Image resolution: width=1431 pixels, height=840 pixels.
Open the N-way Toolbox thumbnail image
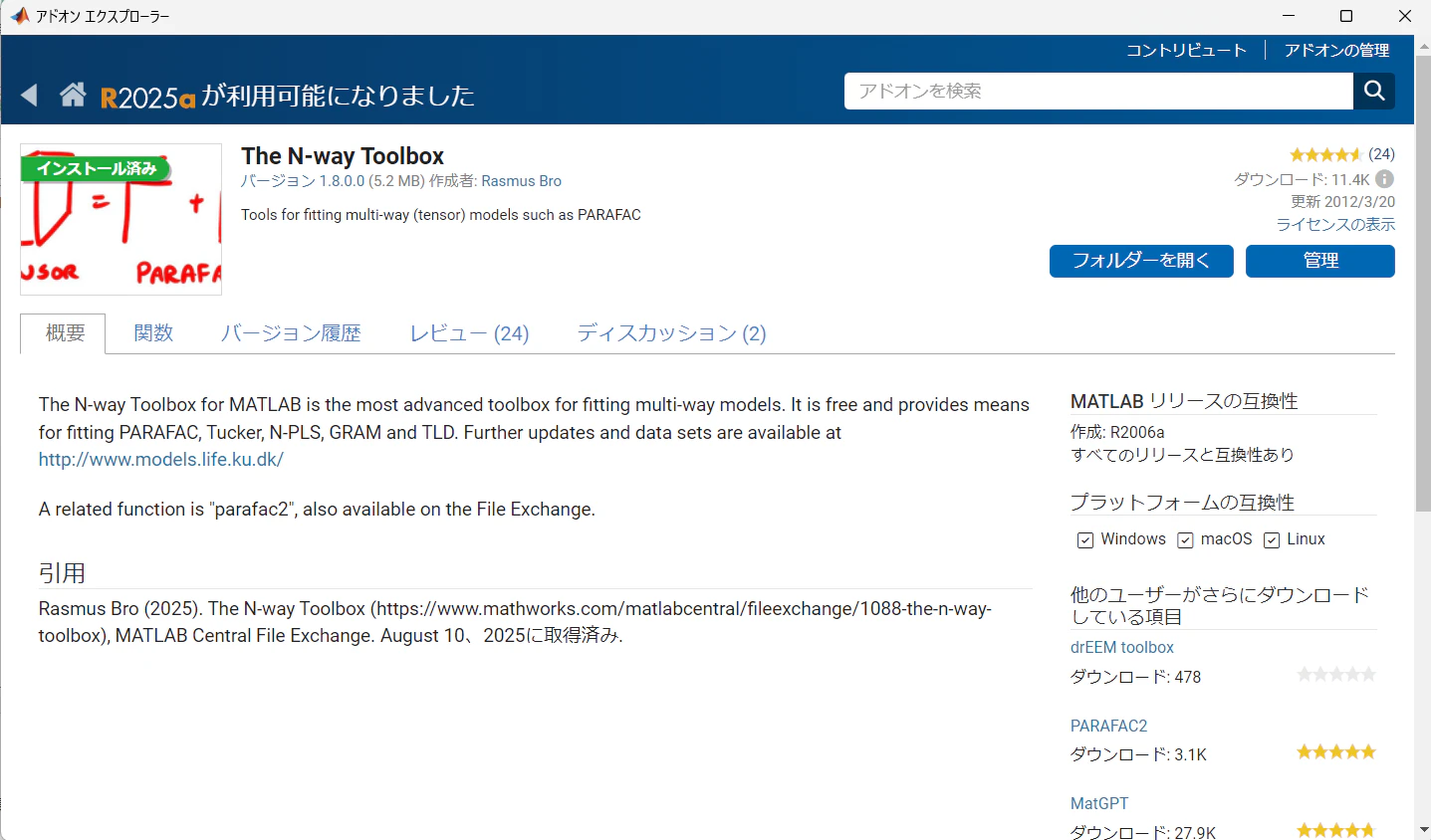point(120,219)
